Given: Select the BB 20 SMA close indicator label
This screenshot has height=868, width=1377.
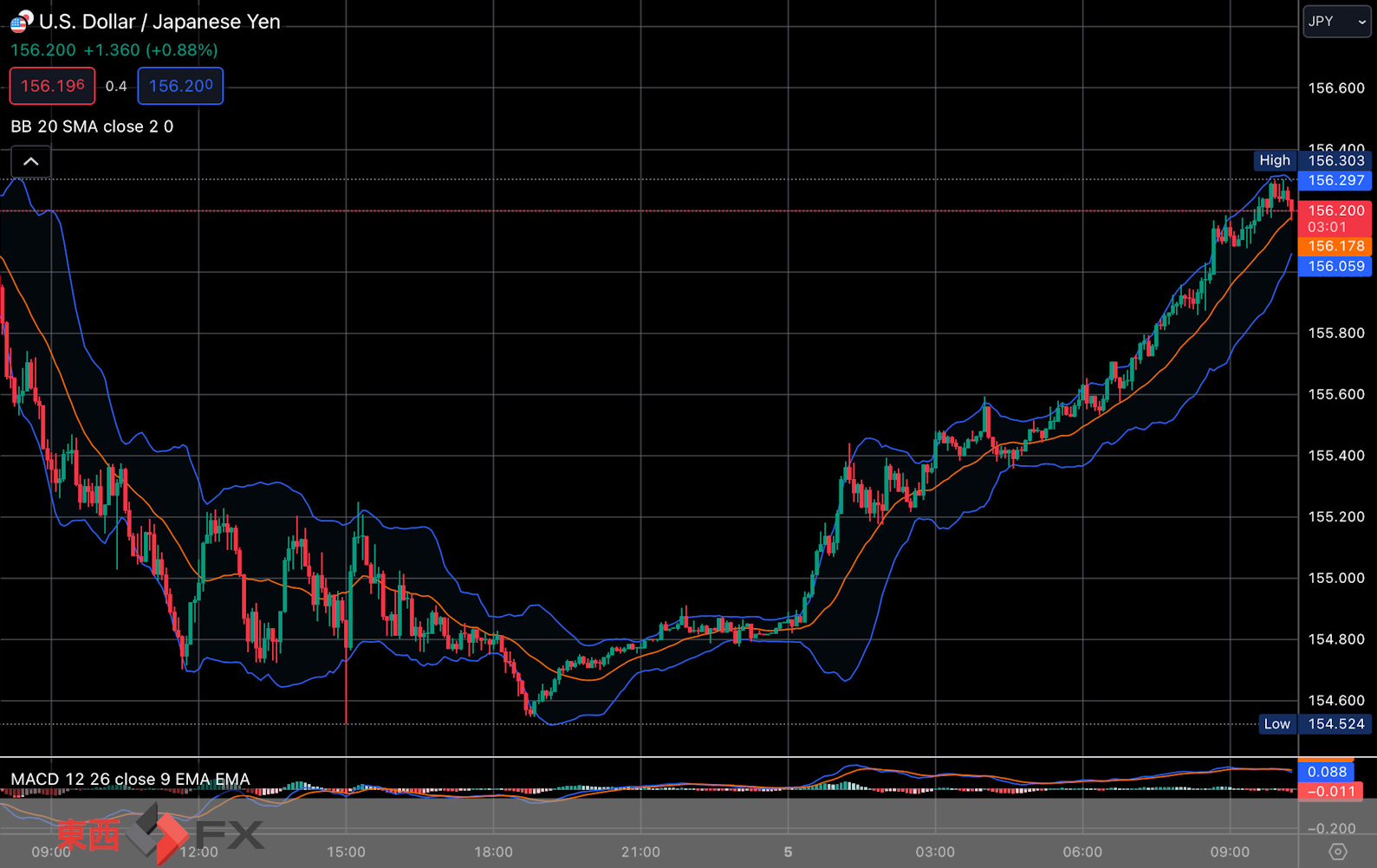Looking at the screenshot, I should pyautogui.click(x=92, y=126).
